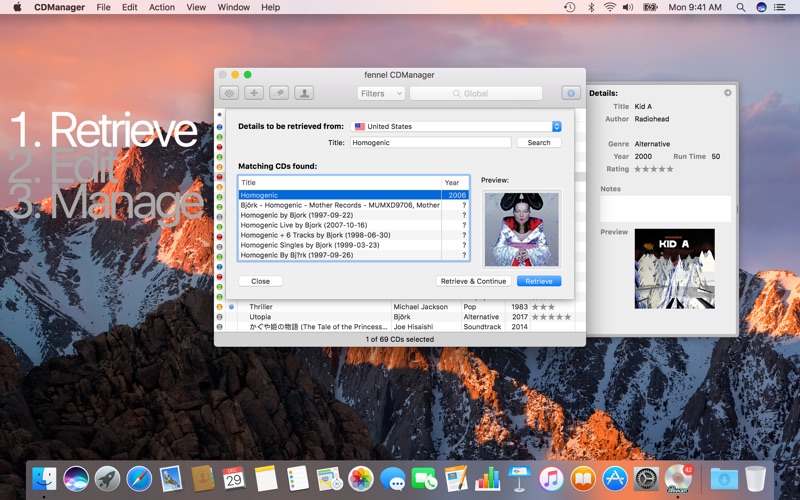Open the gear settings toolbar button
800x500 pixels.
tap(229, 93)
